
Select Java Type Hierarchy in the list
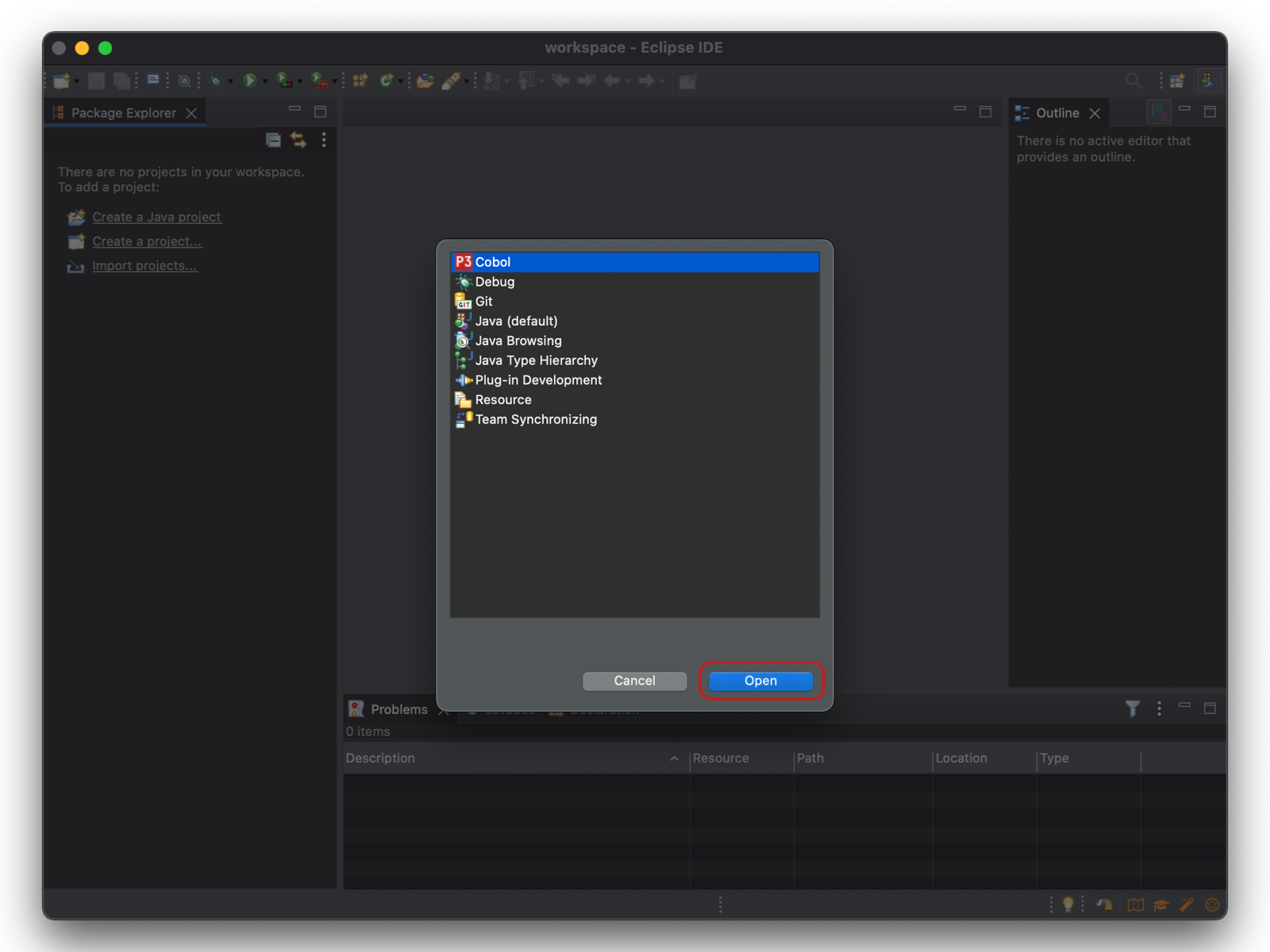[x=634, y=360]
